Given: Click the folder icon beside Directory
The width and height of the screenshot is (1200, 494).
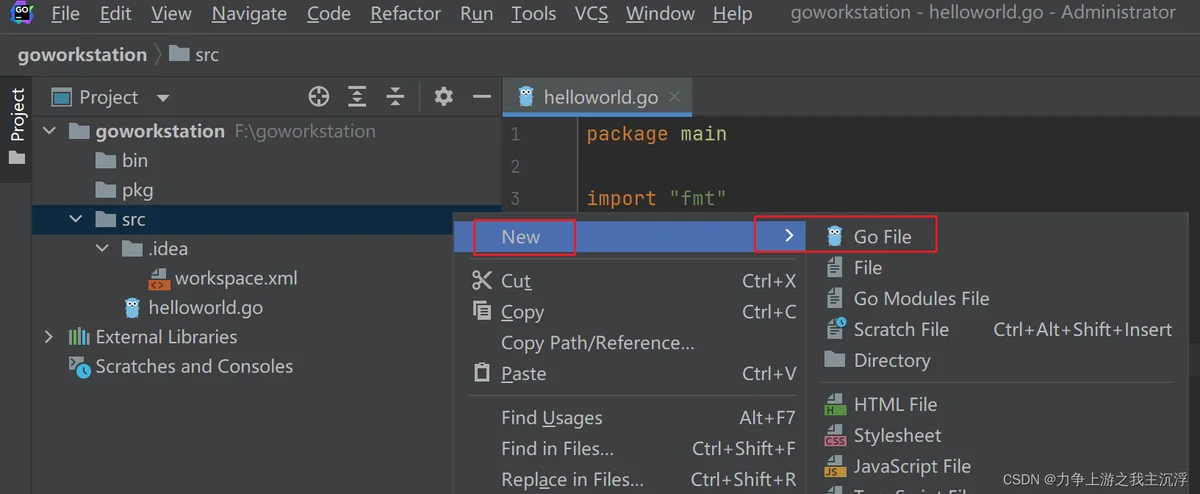Looking at the screenshot, I should pos(835,360).
